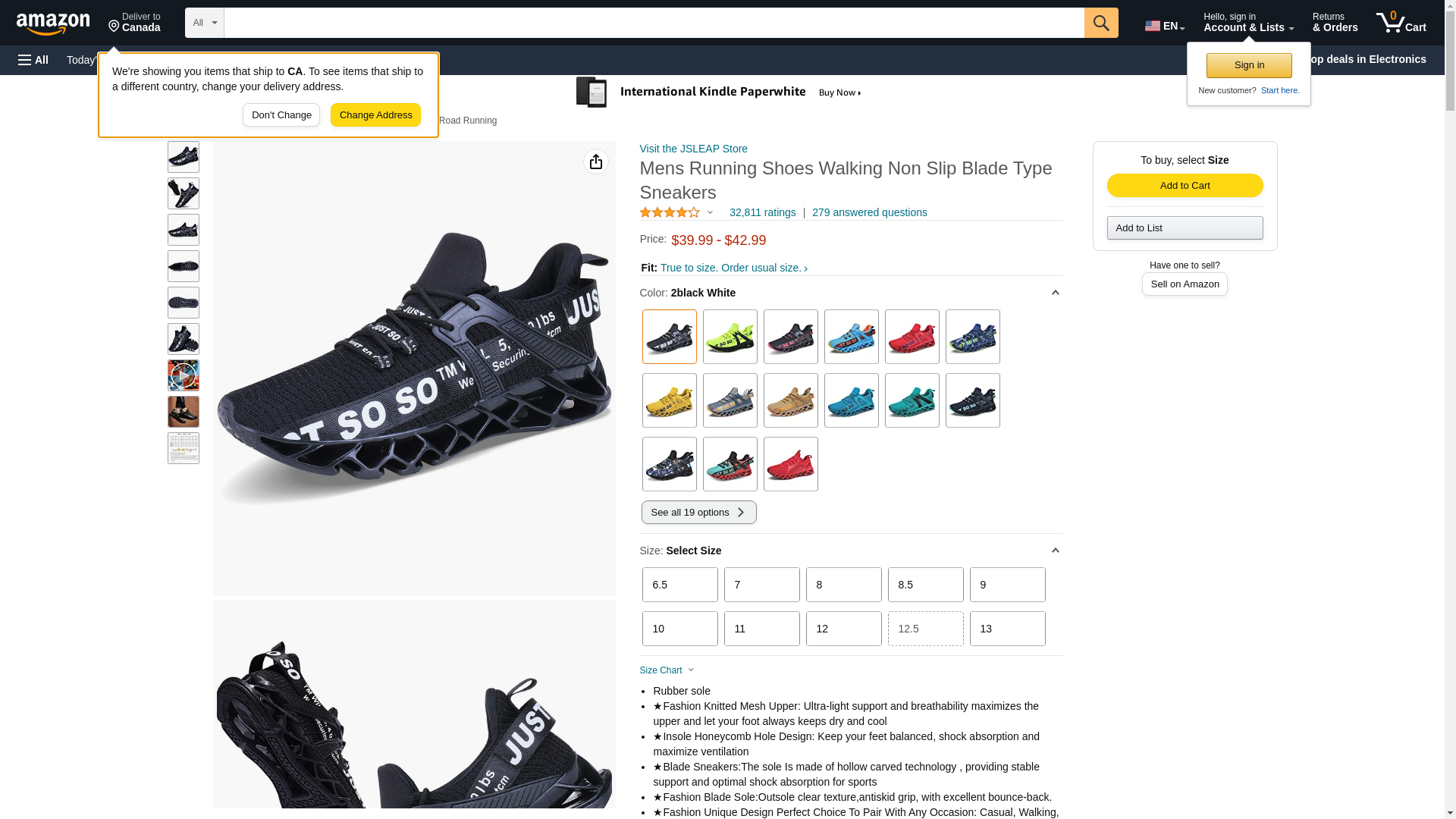Open the search category All dropdown
The height and width of the screenshot is (819, 1456).
(205, 23)
